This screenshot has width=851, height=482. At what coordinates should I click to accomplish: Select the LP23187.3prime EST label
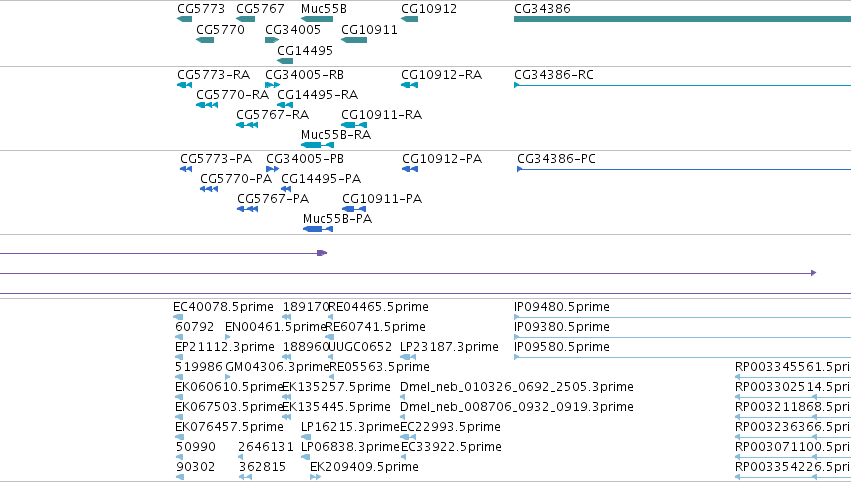pyautogui.click(x=449, y=347)
